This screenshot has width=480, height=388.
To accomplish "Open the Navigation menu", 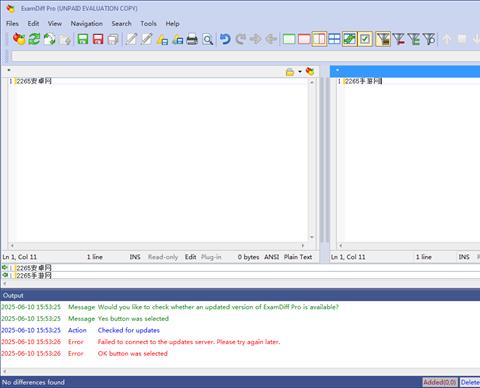I will 87,24.
